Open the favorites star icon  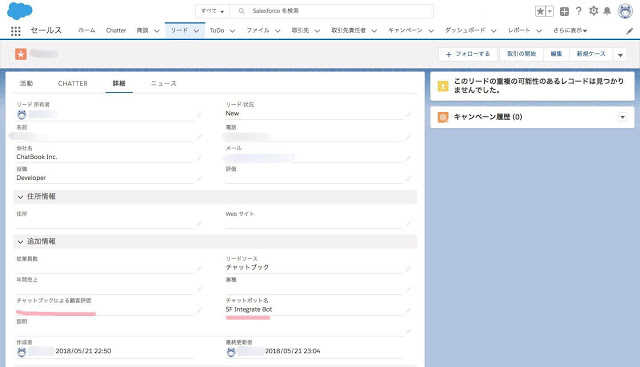coord(540,11)
